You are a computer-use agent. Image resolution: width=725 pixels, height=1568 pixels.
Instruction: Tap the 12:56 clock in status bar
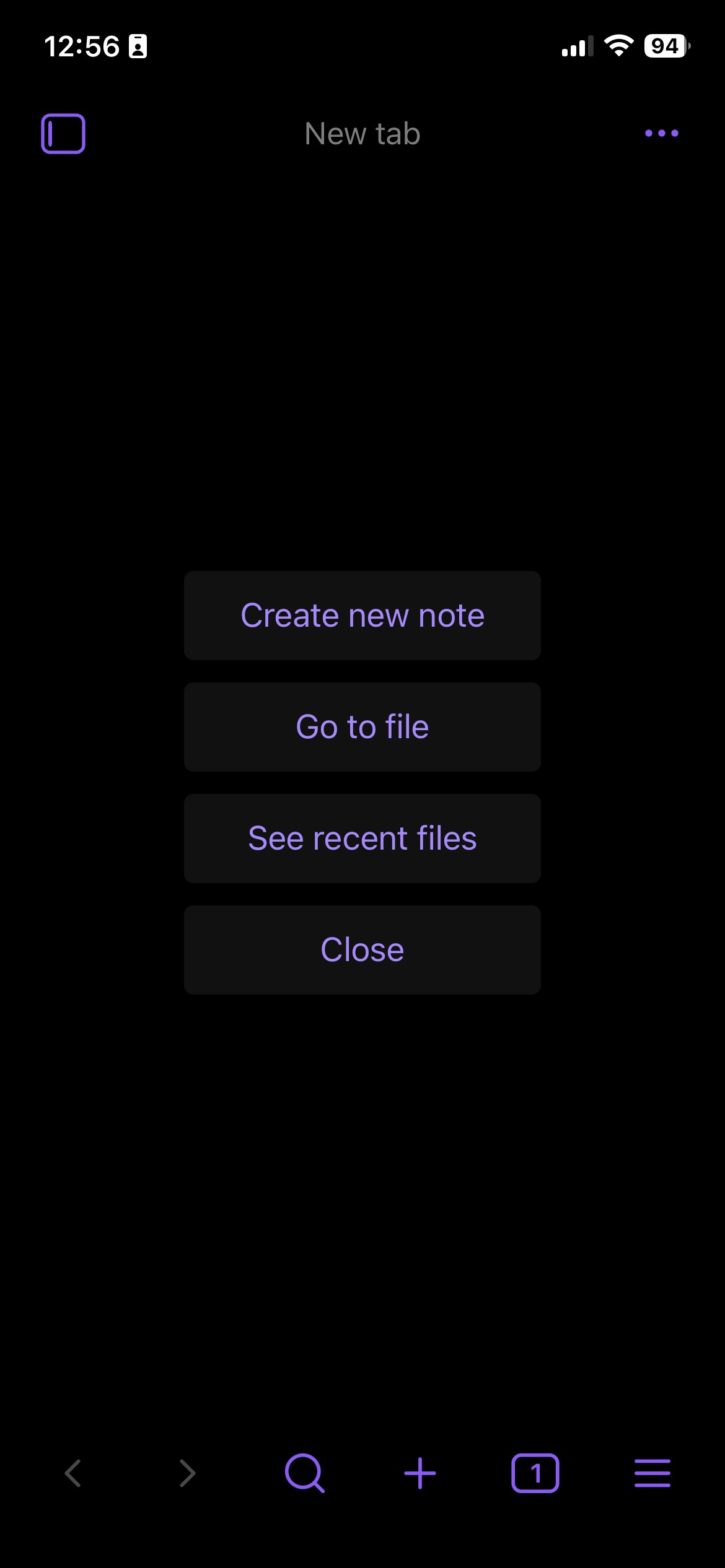[82, 46]
